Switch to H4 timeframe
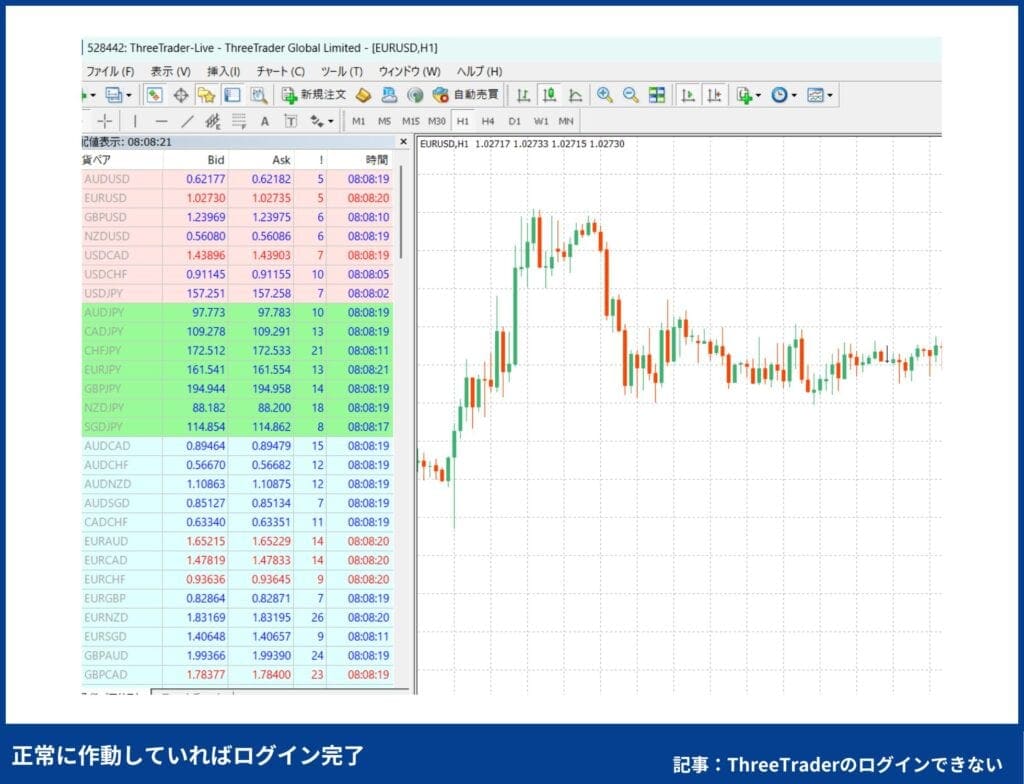The image size is (1024, 784). point(488,121)
